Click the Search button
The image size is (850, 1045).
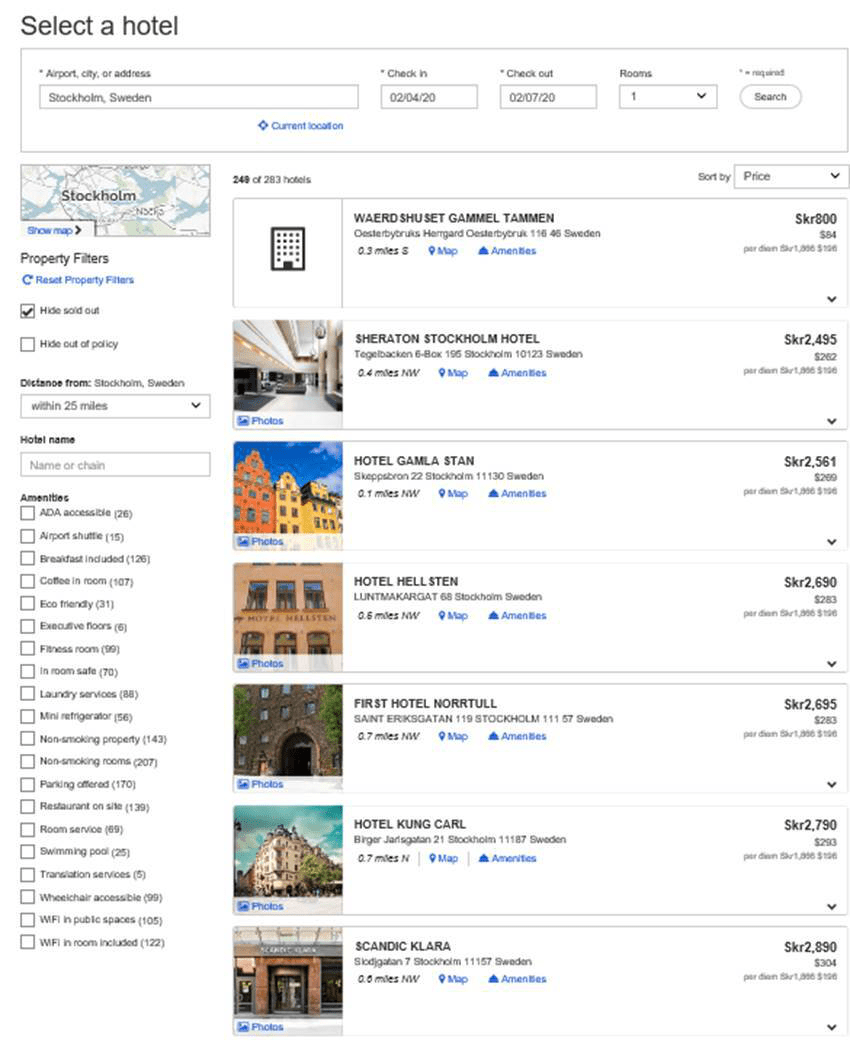770,97
